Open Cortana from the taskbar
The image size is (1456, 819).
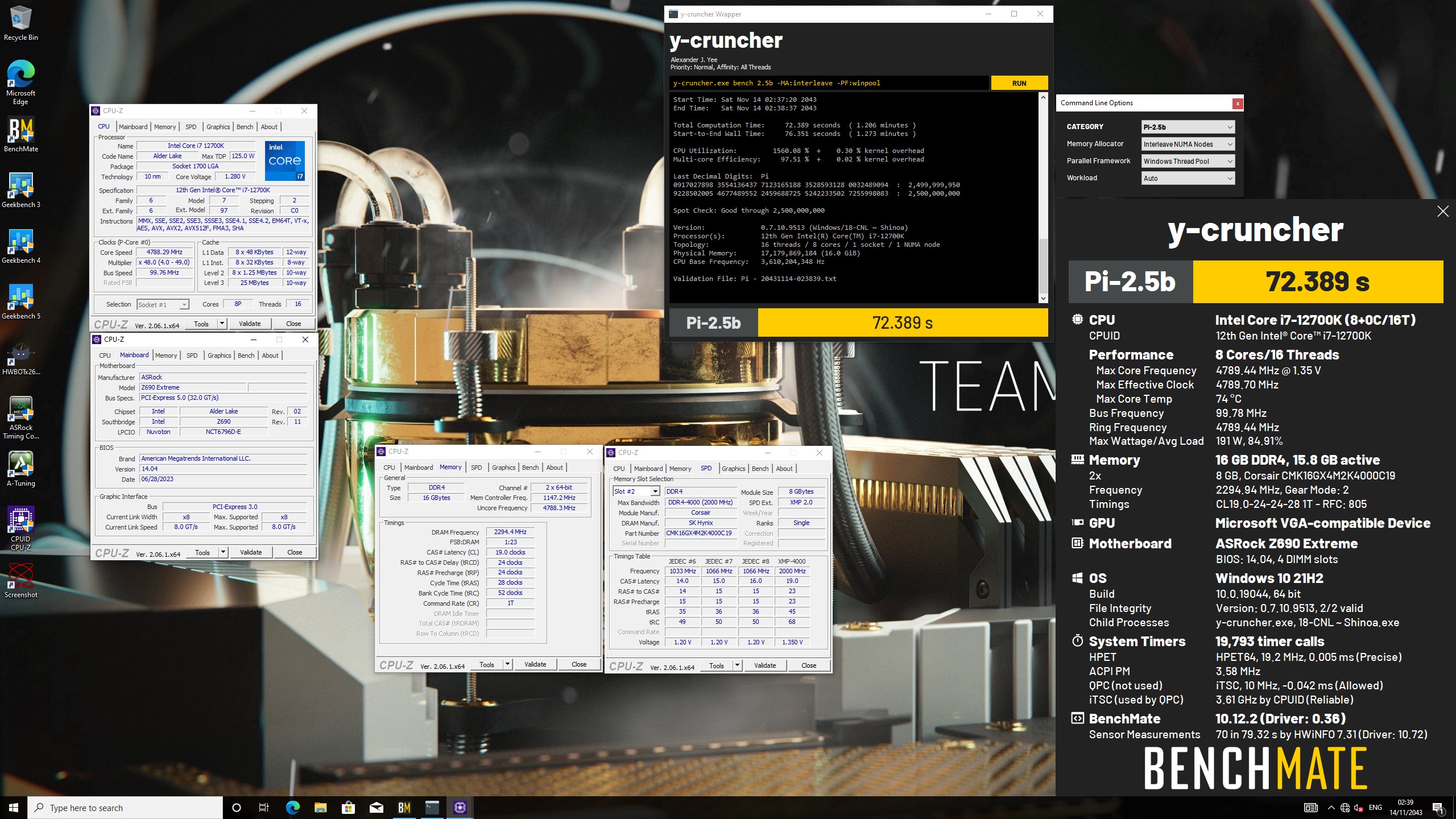(237, 808)
